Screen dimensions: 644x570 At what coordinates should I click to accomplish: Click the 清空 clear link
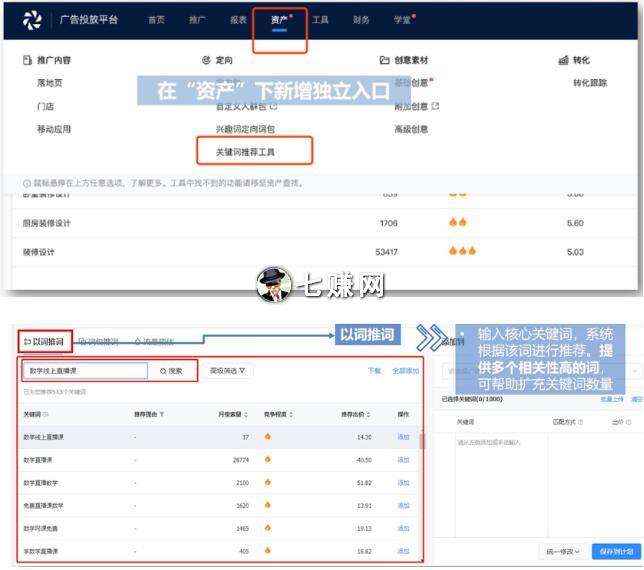pos(637,399)
